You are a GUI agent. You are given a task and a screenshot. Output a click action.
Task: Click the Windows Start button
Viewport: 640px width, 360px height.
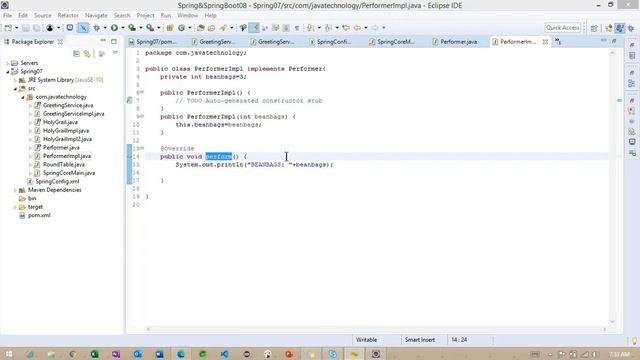pyautogui.click(x=9, y=354)
